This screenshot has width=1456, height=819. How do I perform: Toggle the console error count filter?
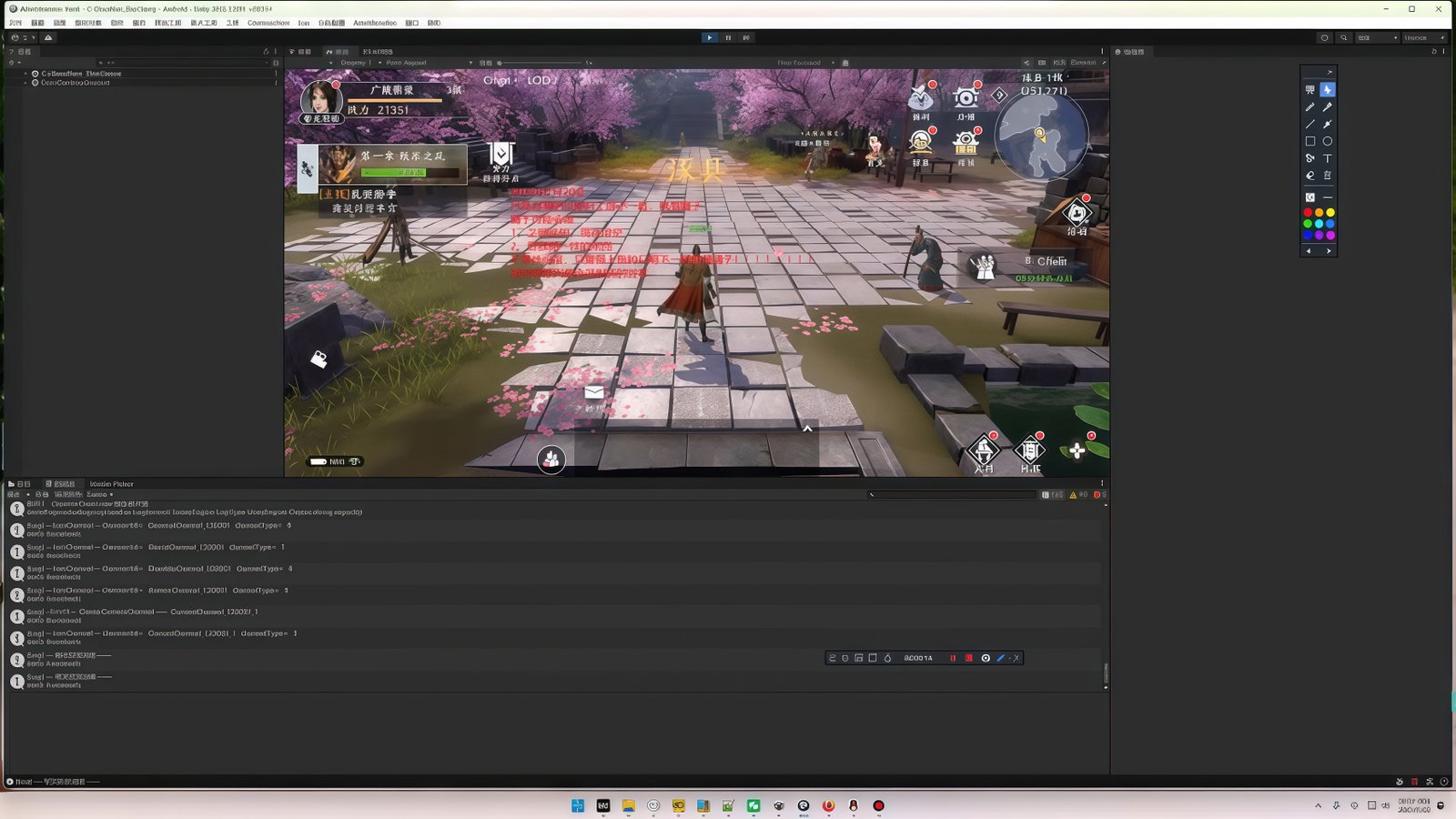point(1099,495)
